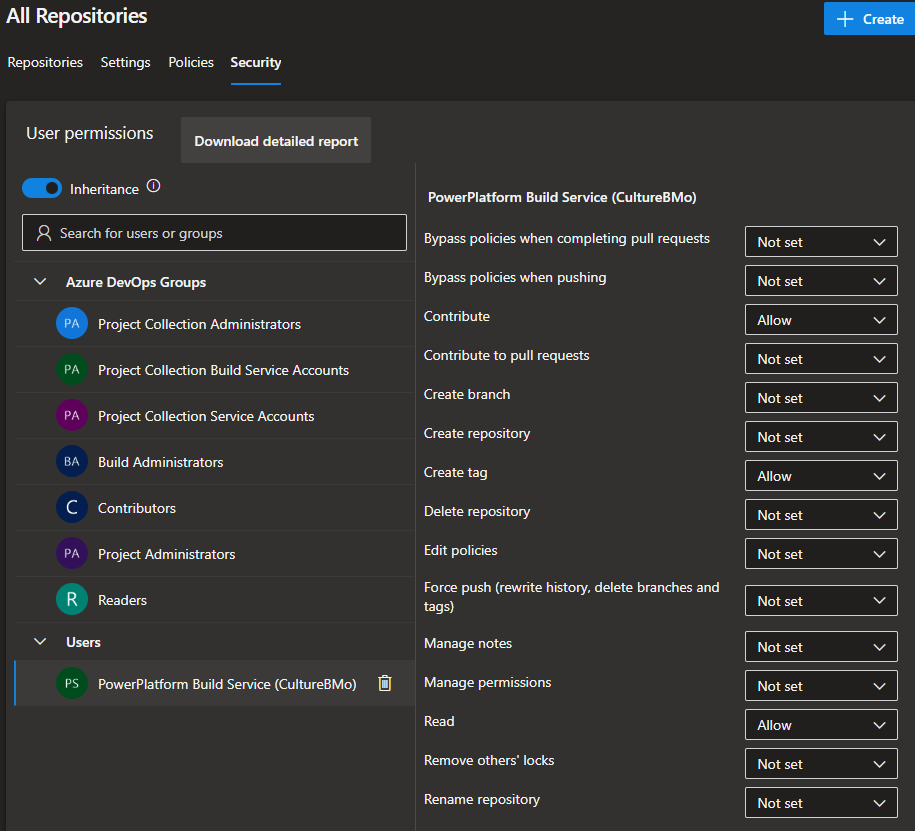Select Readers avatar icon
Screen dimensions: 915x831
tap(72, 599)
